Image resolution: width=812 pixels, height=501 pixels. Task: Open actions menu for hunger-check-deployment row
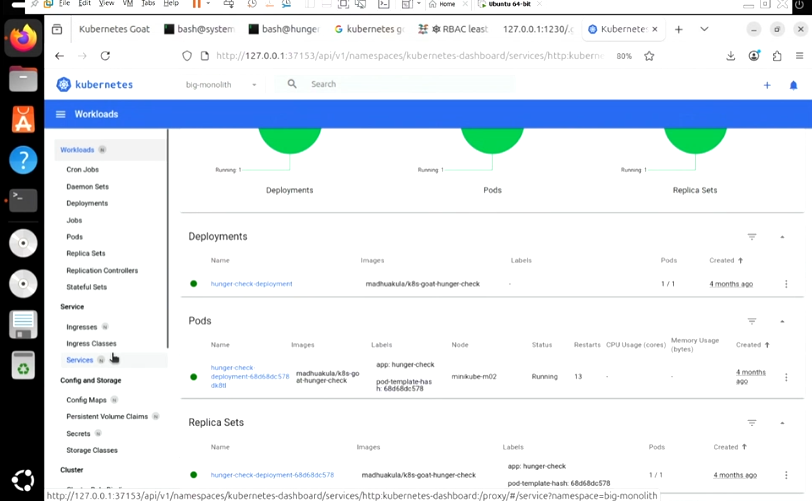pos(786,284)
